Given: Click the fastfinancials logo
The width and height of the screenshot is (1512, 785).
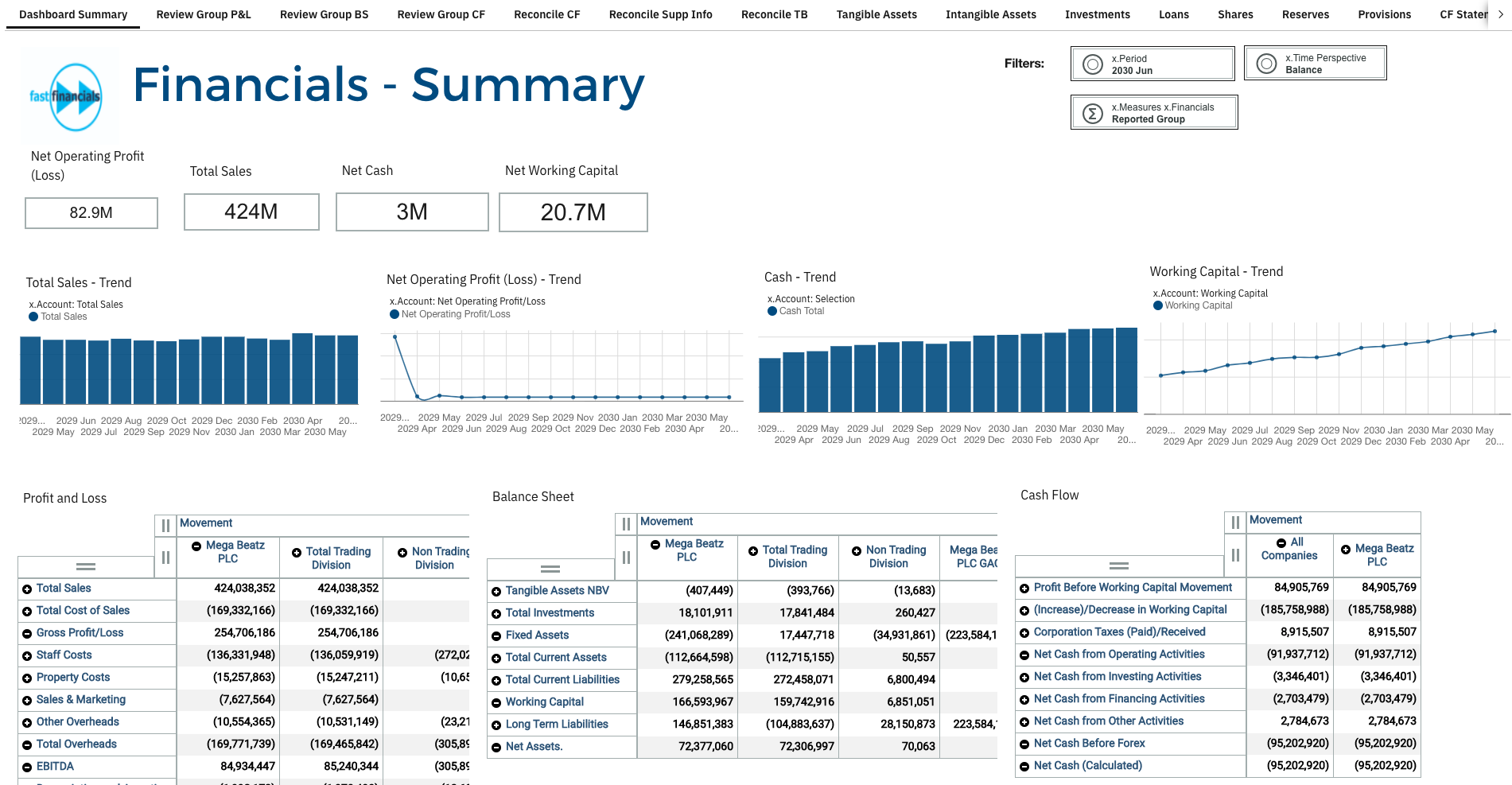Looking at the screenshot, I should coord(67,97).
